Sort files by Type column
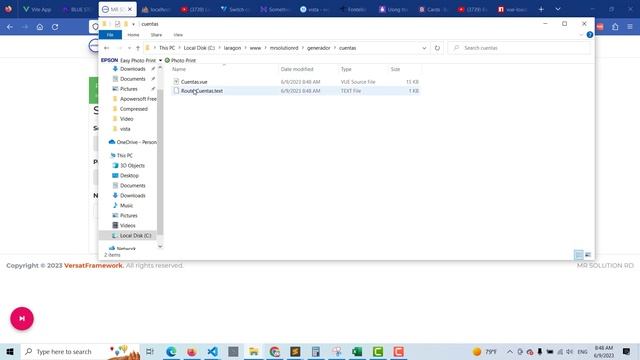 coord(346,69)
